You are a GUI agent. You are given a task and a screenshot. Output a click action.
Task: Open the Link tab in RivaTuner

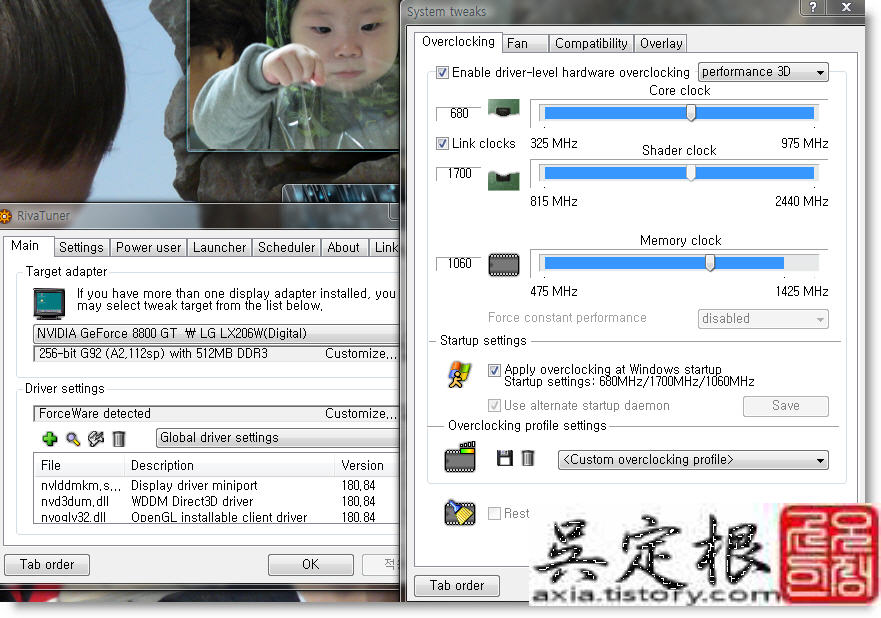click(385, 248)
